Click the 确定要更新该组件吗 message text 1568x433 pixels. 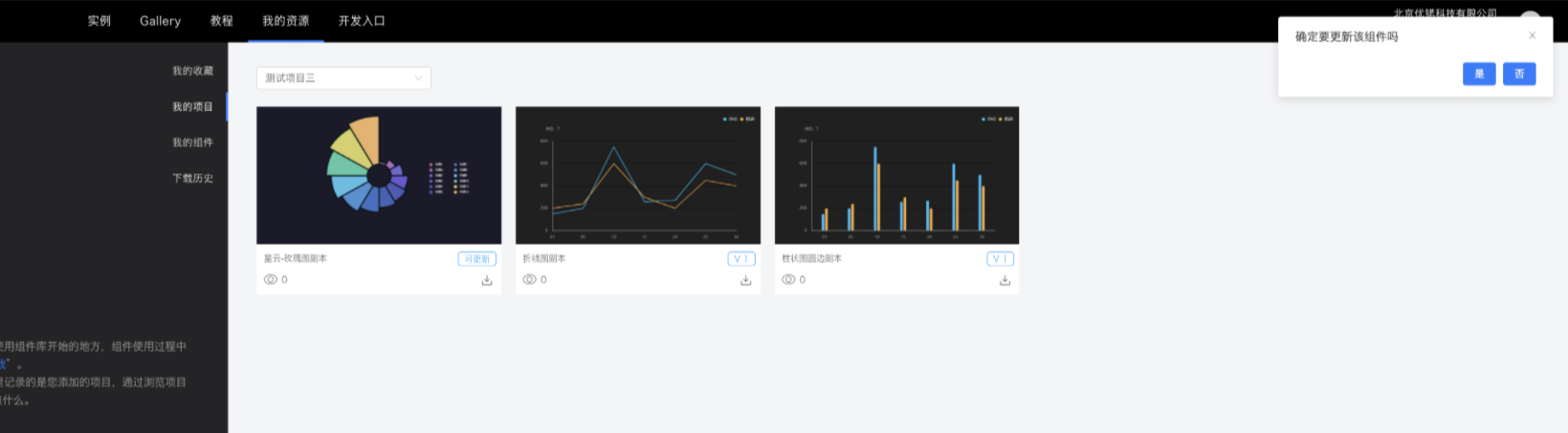[1347, 36]
